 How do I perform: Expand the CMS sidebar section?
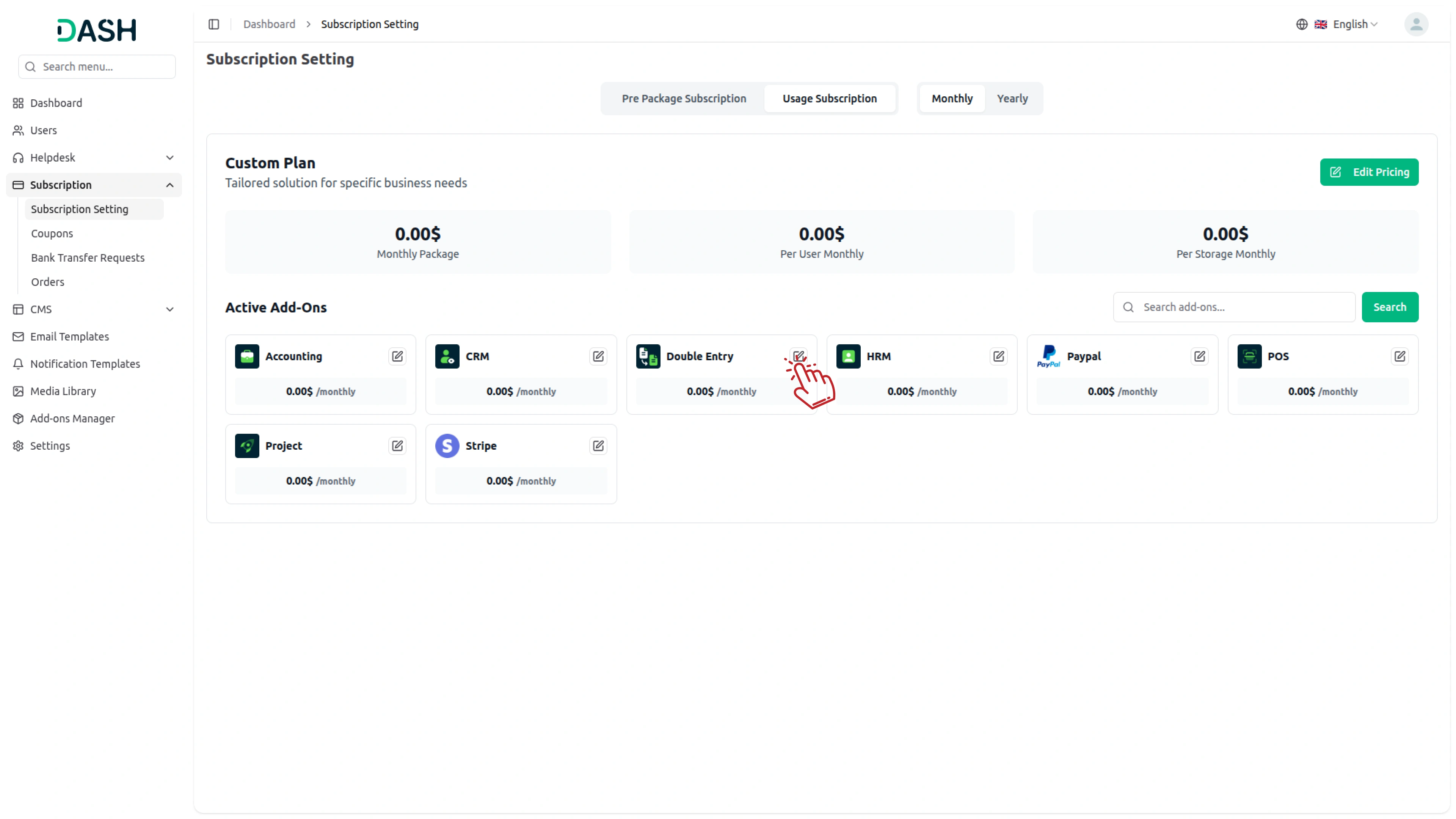coord(93,309)
